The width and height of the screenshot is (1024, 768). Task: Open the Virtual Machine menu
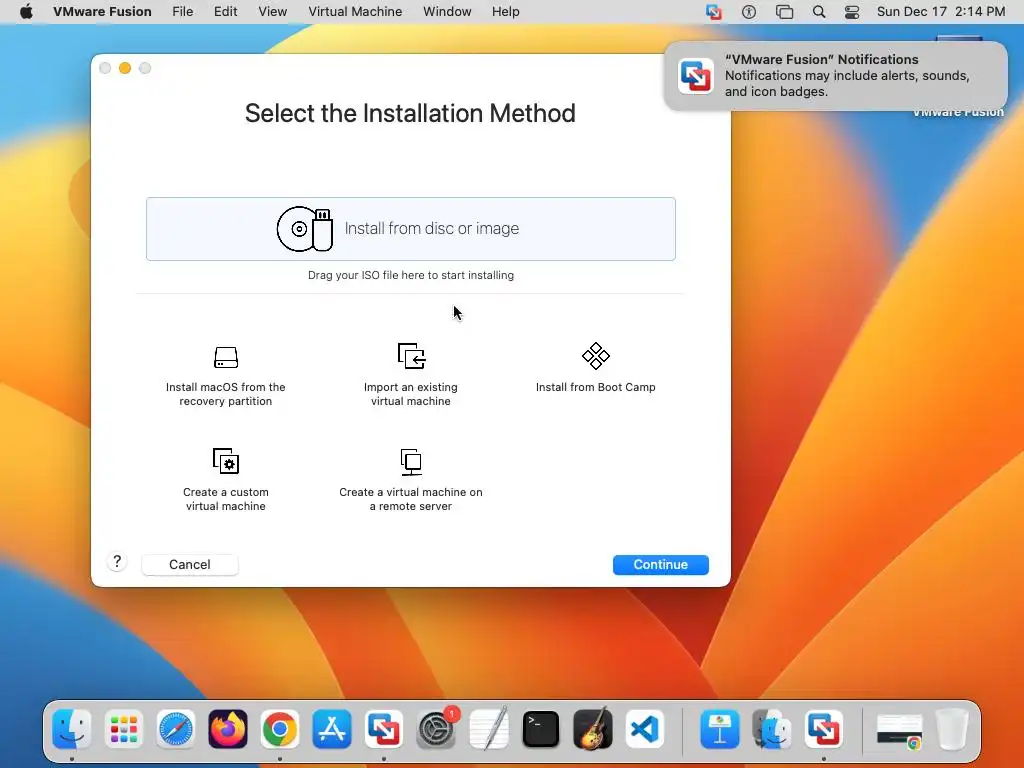tap(355, 12)
